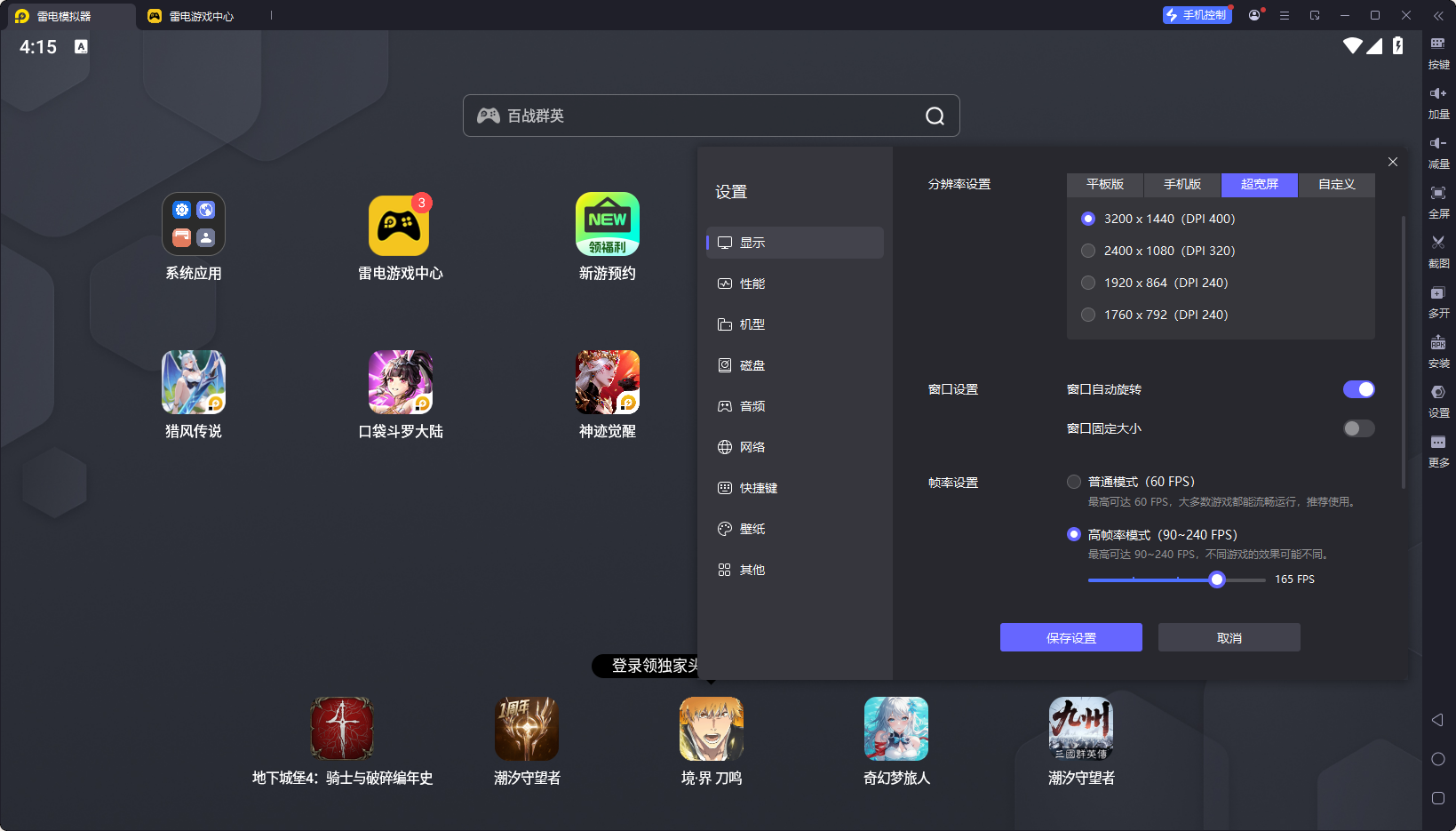The height and width of the screenshot is (831, 1456).
Task: Open the account profile icon in title bar
Action: [x=1254, y=15]
